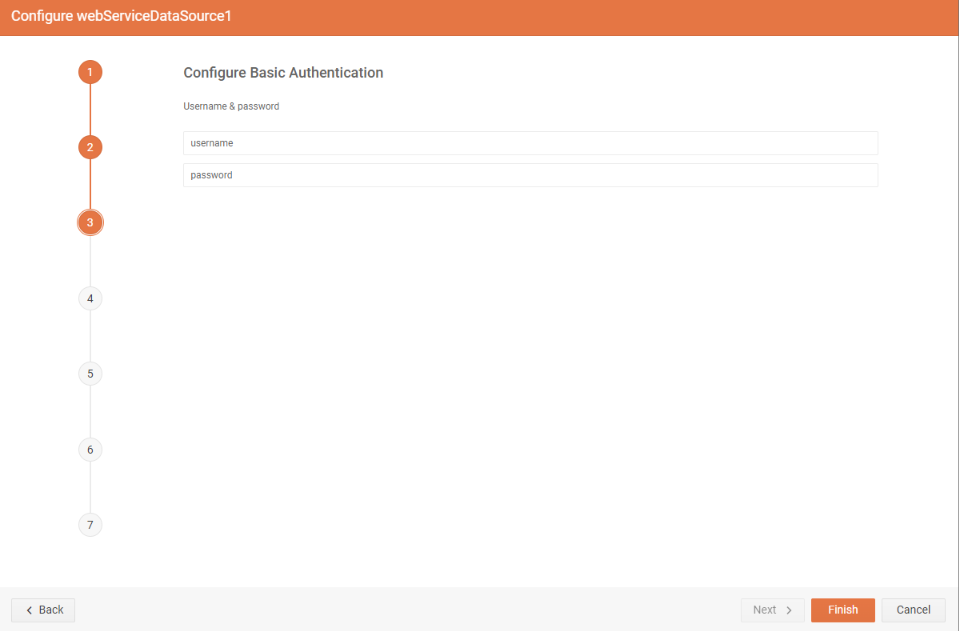Click inside the password field

point(530,174)
